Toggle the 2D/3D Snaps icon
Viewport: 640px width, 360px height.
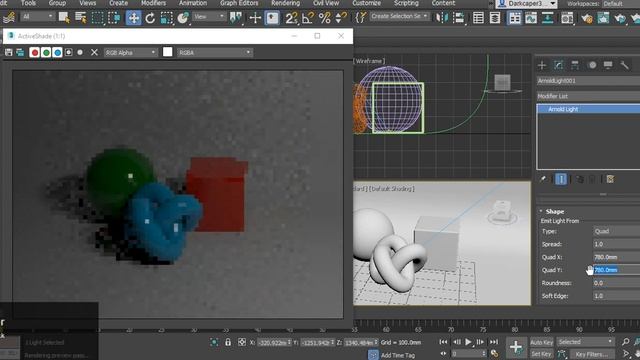coord(291,18)
